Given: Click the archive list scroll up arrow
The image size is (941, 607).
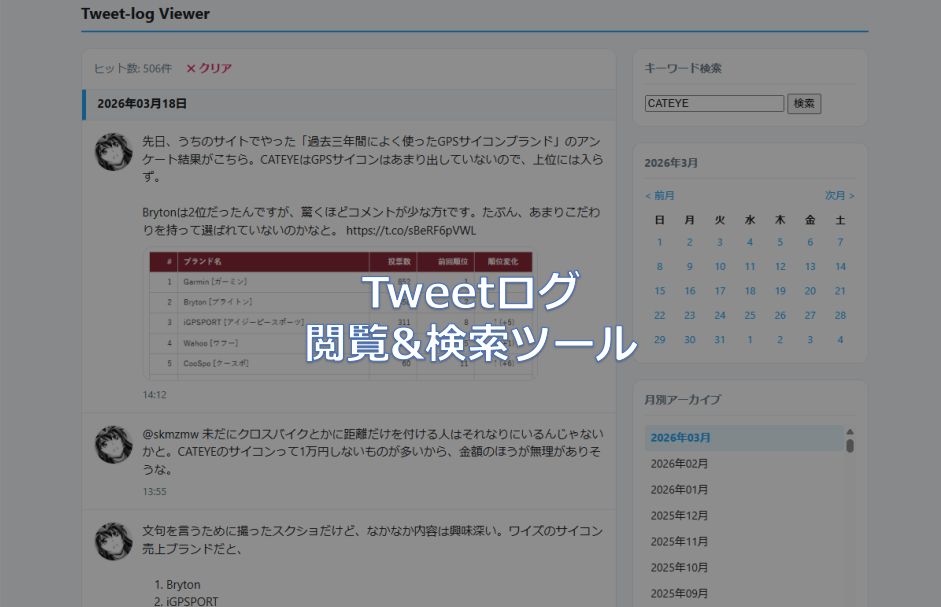Looking at the screenshot, I should pos(850,432).
